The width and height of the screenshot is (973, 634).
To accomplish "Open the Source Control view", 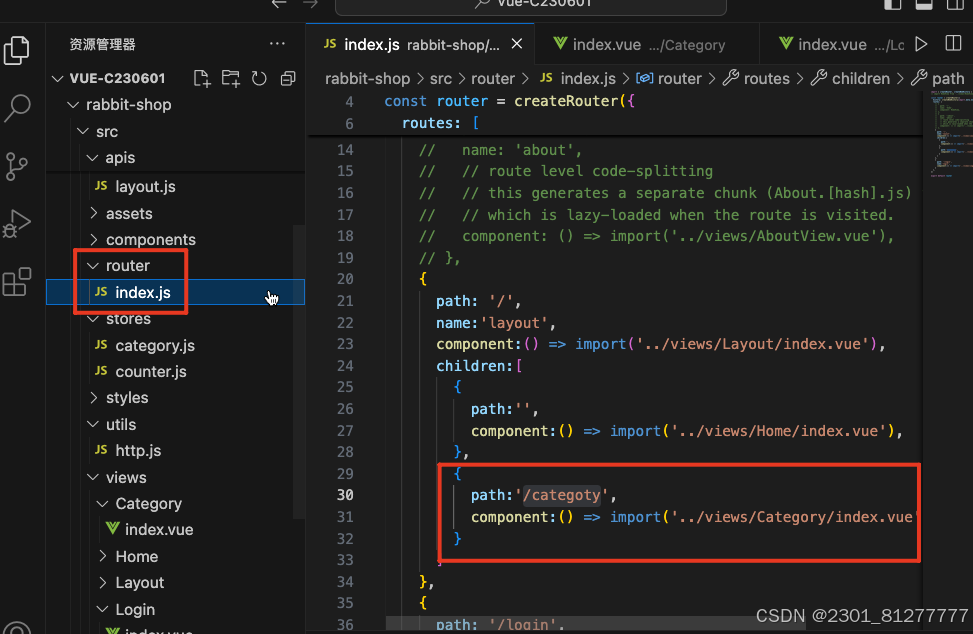I will 17,166.
